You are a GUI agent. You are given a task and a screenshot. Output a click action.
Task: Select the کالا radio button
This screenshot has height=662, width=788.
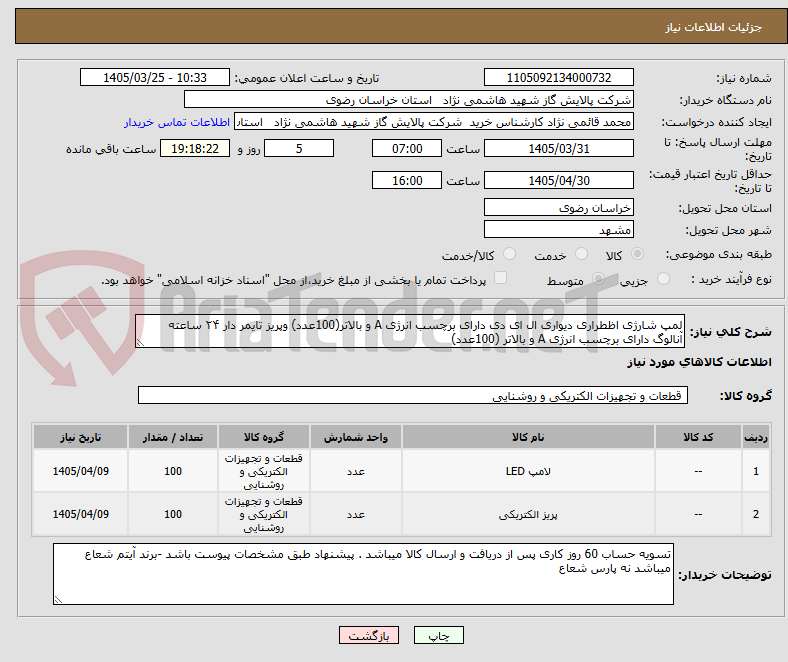click(637, 254)
